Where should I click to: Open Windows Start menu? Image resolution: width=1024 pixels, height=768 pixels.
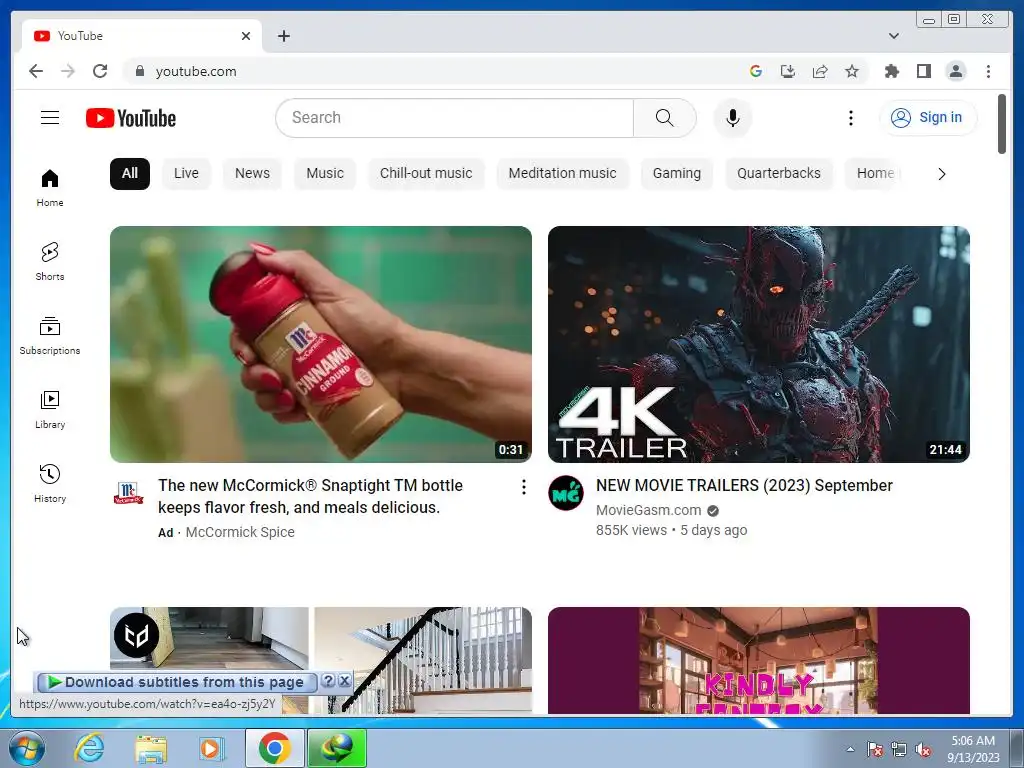26,748
